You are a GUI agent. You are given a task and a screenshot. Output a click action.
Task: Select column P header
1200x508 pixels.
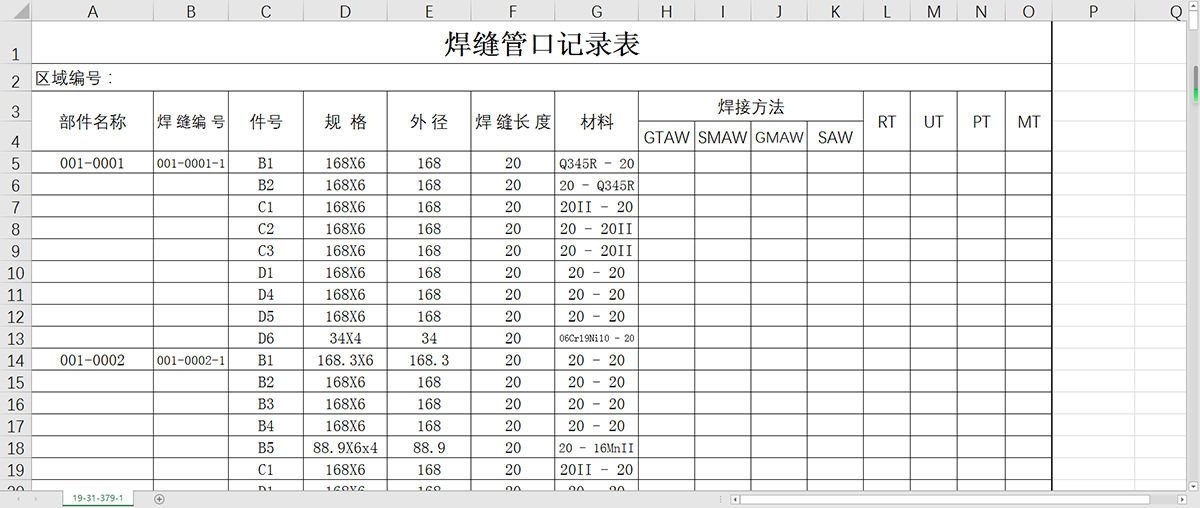tap(1092, 11)
